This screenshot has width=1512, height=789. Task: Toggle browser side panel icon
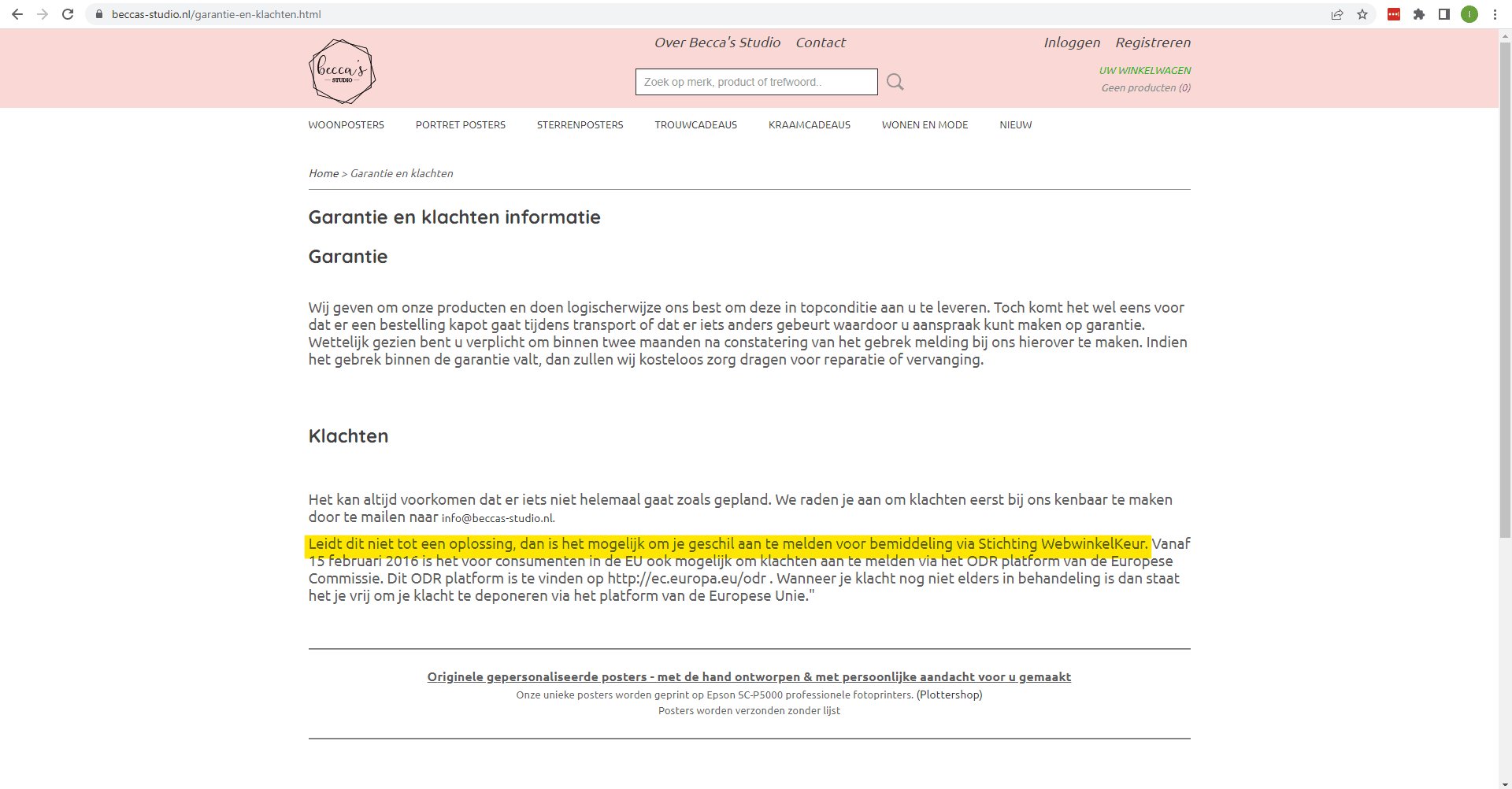pos(1444,14)
